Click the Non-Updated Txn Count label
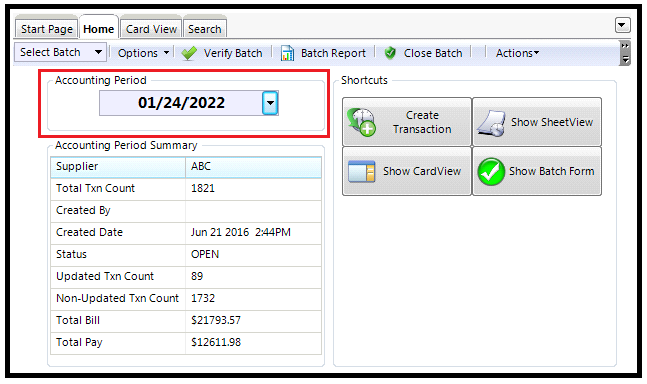Screen dimensions: 647x384 tap(117, 298)
